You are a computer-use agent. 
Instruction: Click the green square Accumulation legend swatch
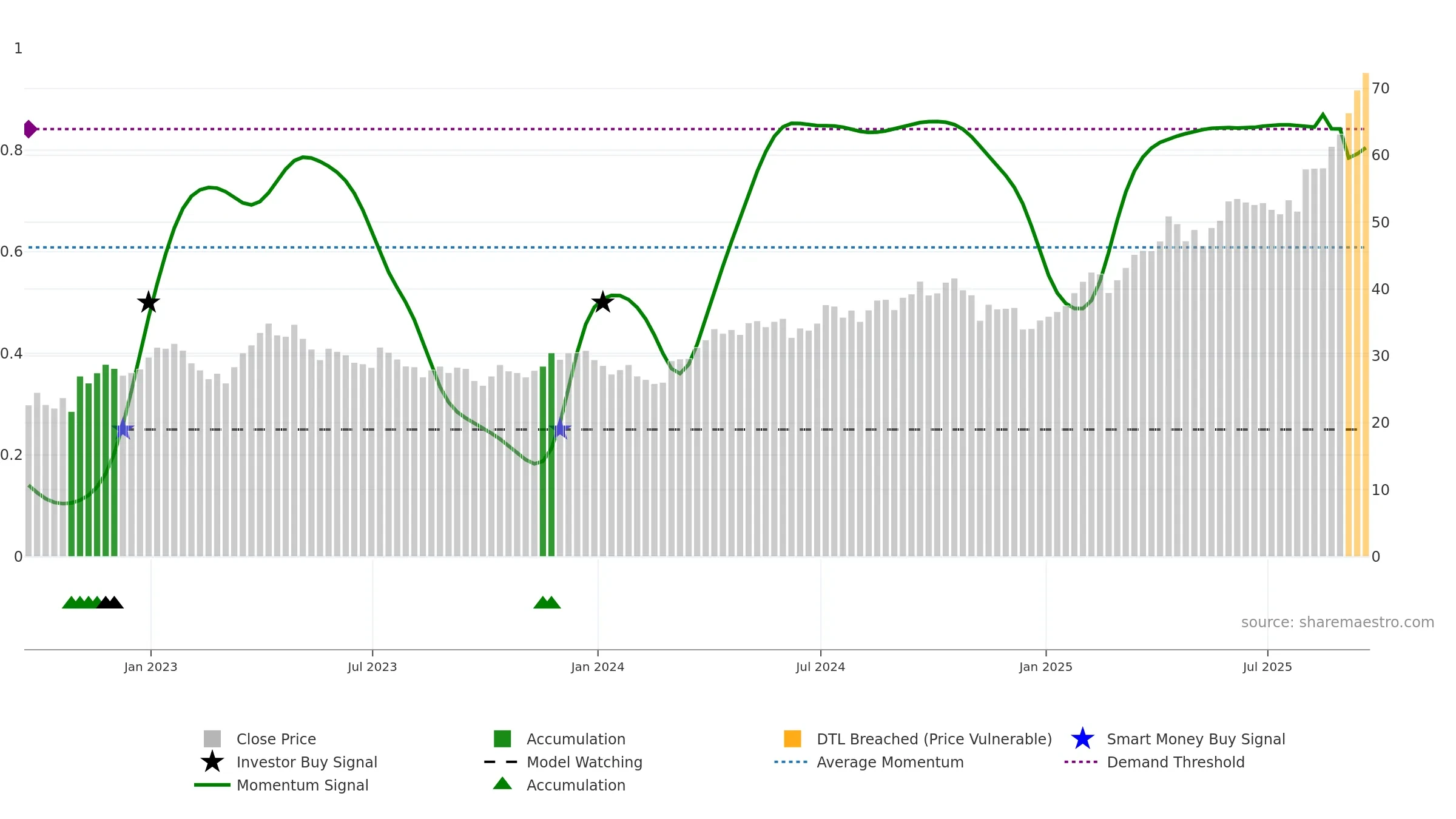(x=502, y=739)
